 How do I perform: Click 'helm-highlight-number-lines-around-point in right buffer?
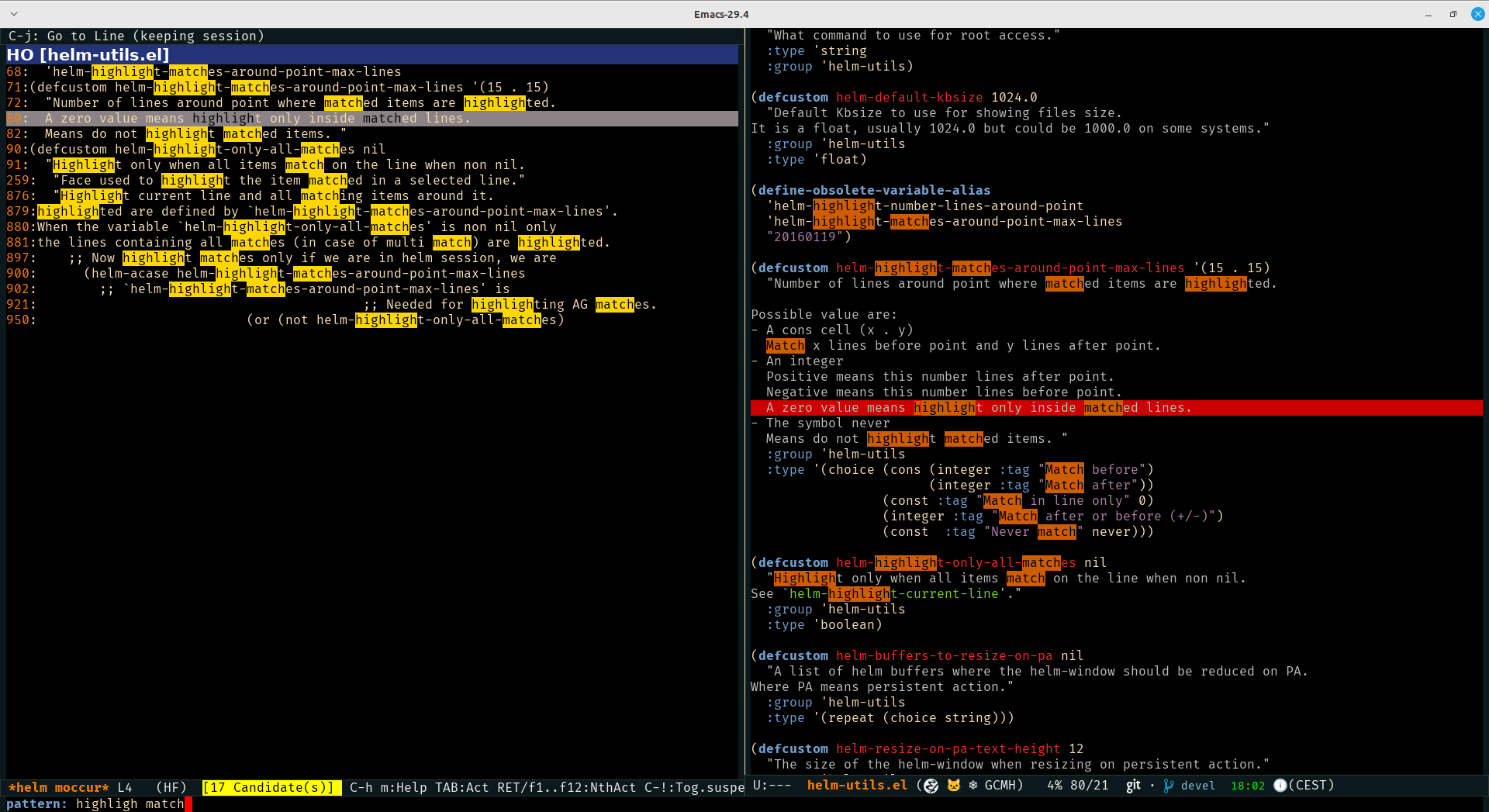(x=925, y=206)
